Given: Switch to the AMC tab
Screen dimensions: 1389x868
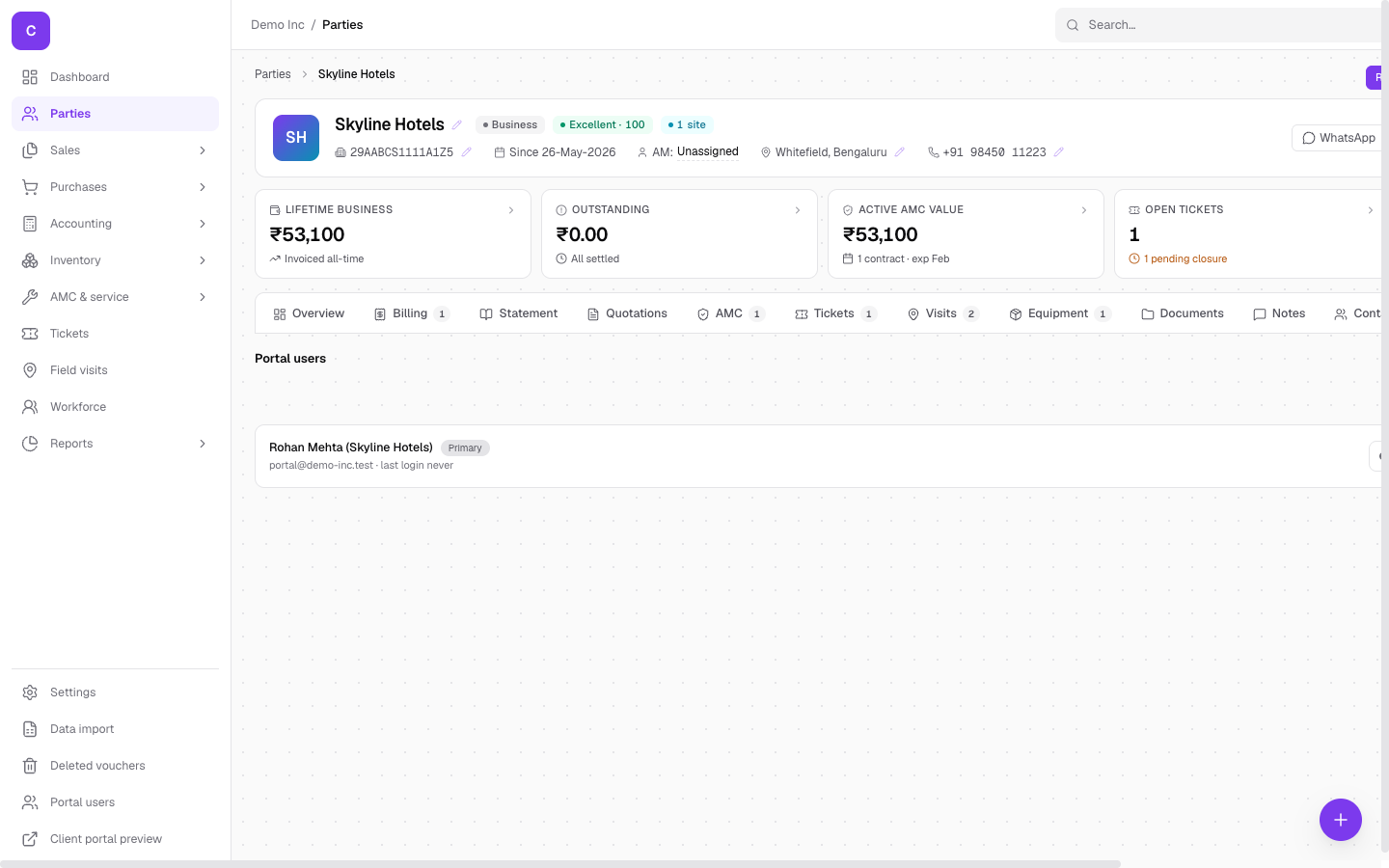Looking at the screenshot, I should pyautogui.click(x=730, y=313).
